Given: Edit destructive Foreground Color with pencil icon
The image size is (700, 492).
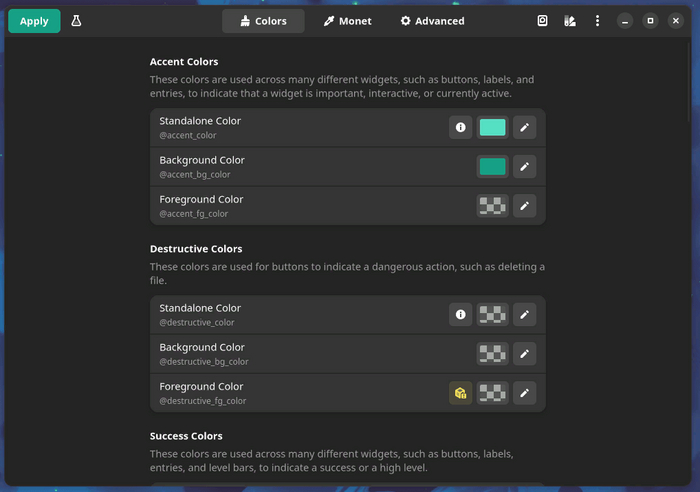Looking at the screenshot, I should 525,393.
